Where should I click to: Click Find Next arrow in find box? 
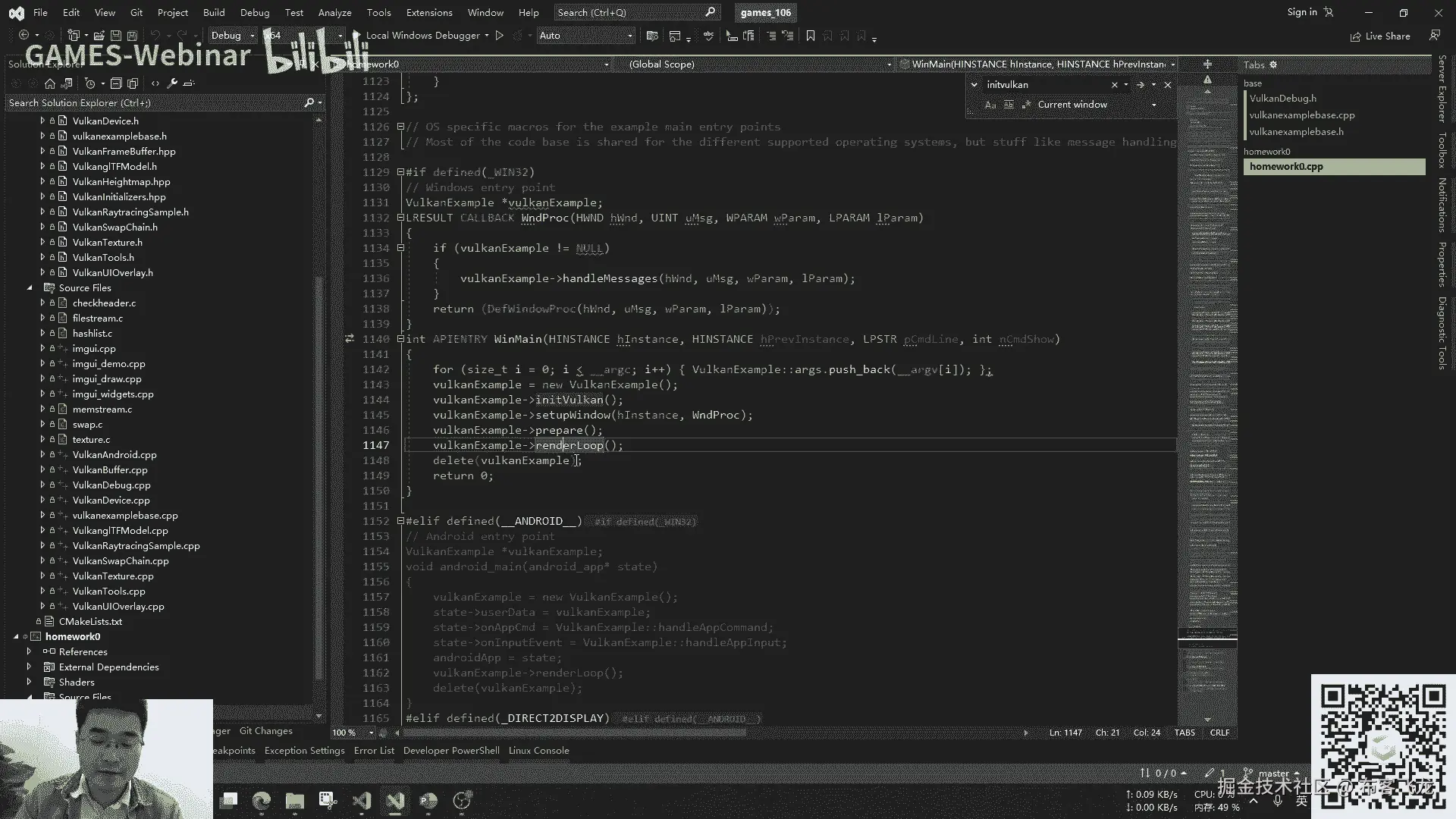click(1140, 85)
